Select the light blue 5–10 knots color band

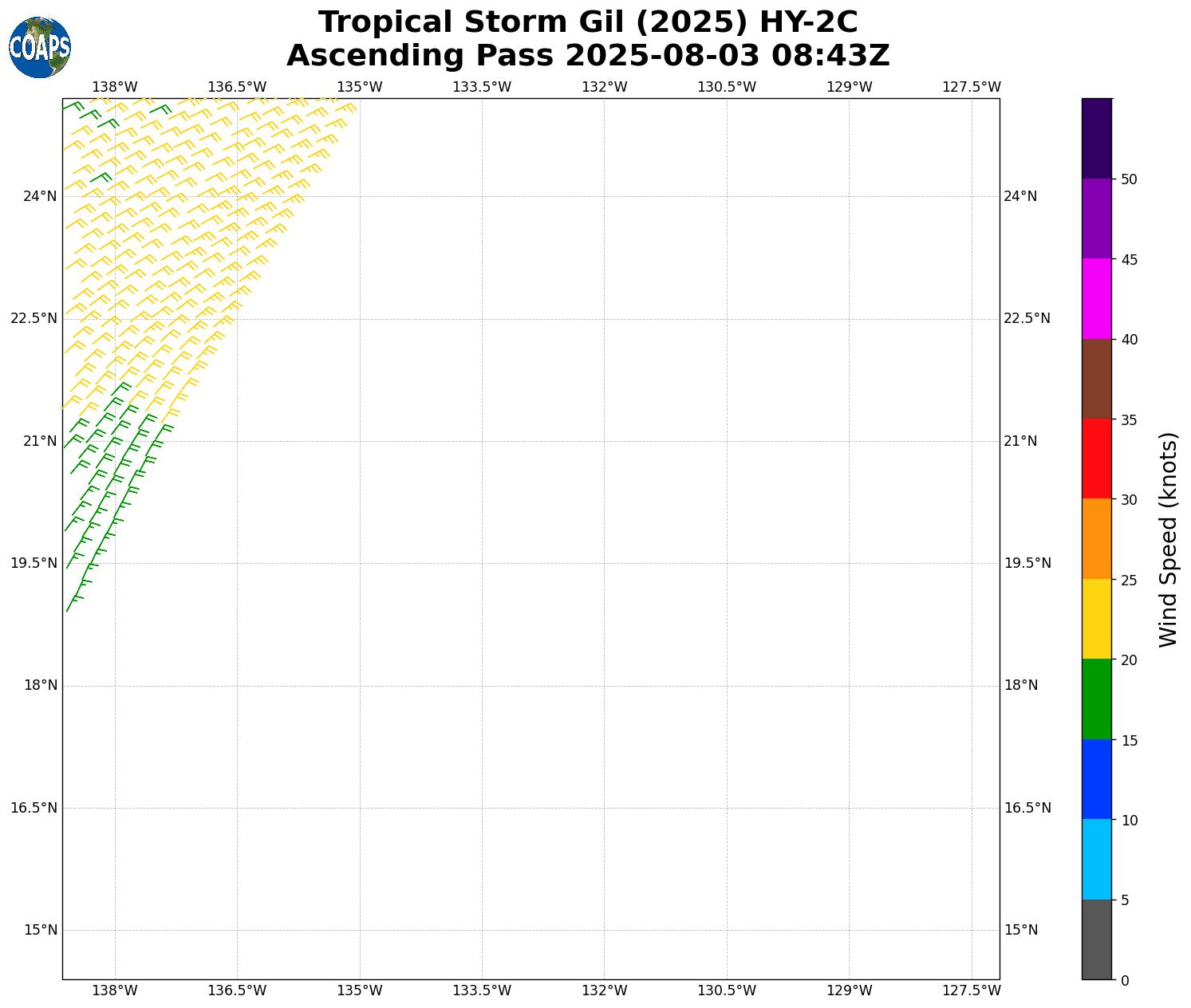click(x=1096, y=859)
